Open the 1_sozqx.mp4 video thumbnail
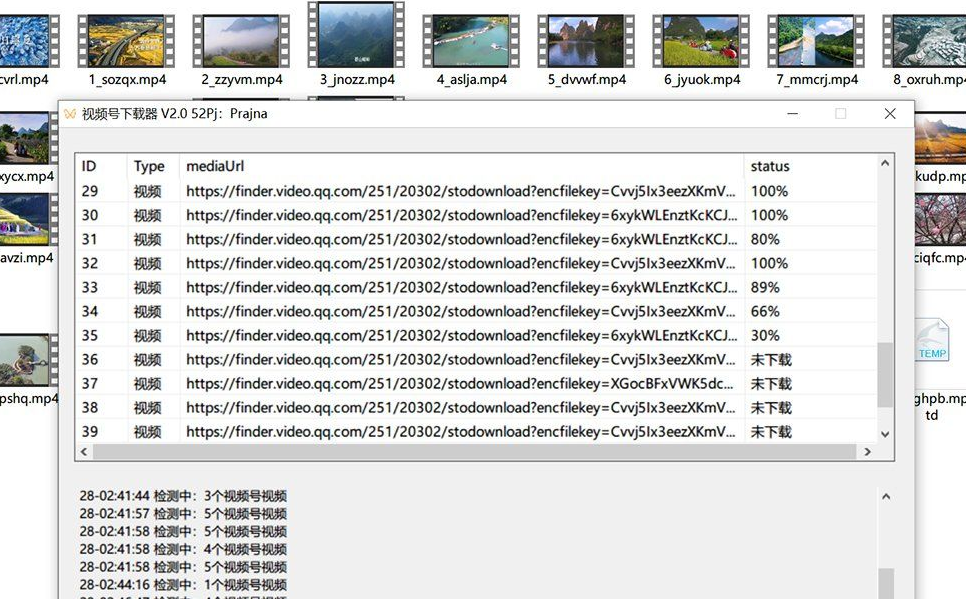 (126, 37)
